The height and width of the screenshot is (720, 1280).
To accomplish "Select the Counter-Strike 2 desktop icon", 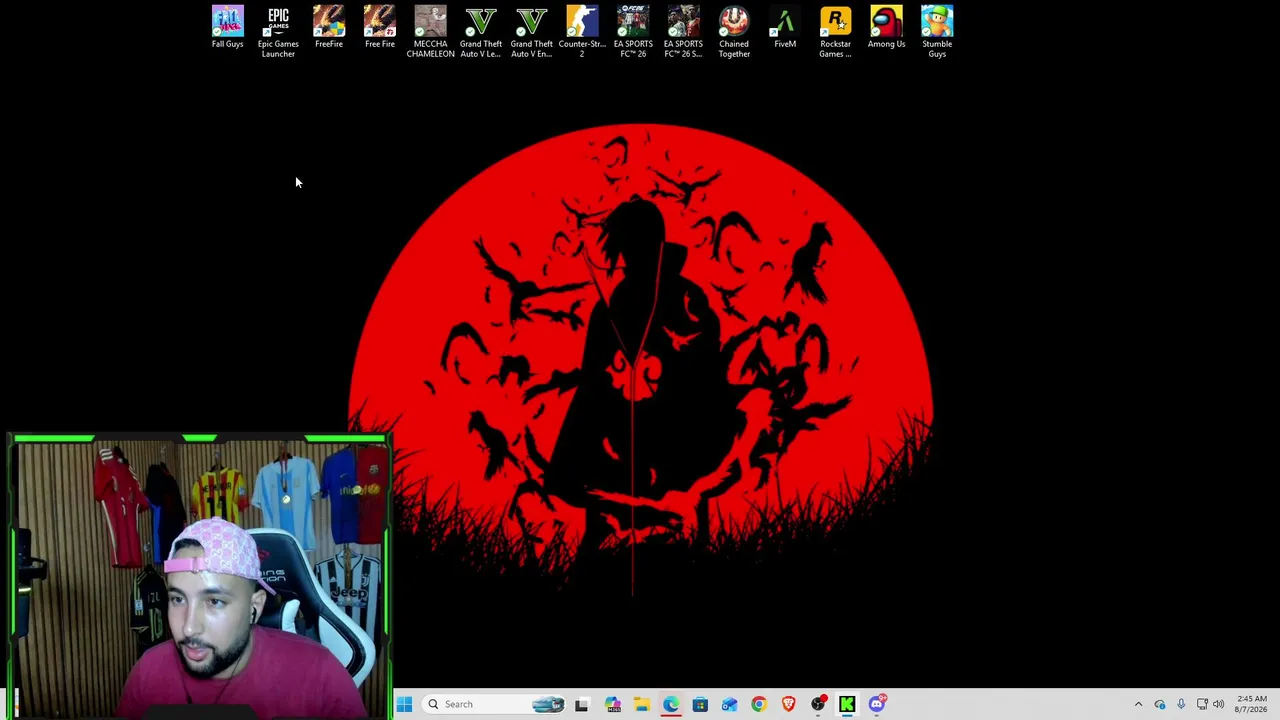I will click(582, 32).
